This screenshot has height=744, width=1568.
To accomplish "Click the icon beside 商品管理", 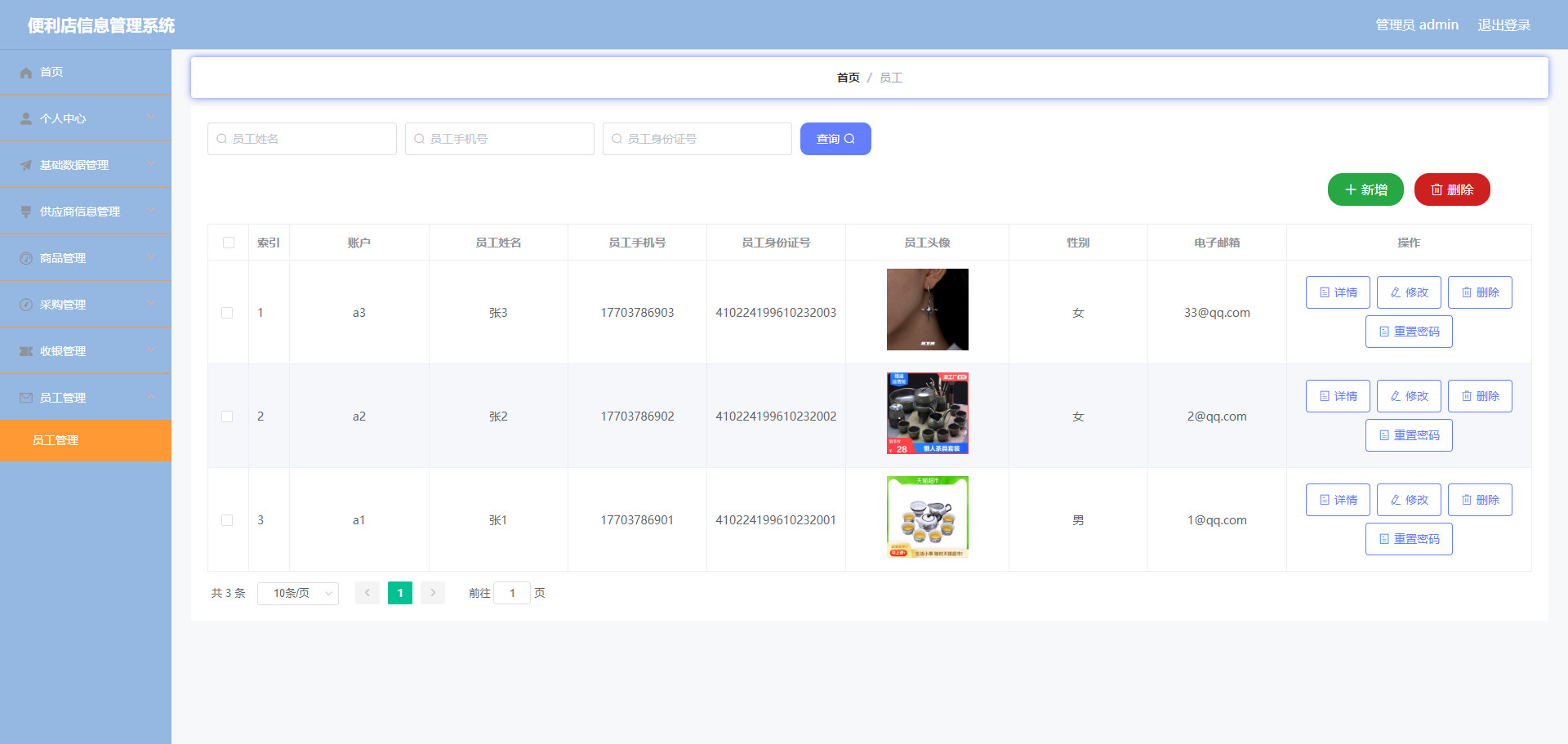I will [26, 258].
